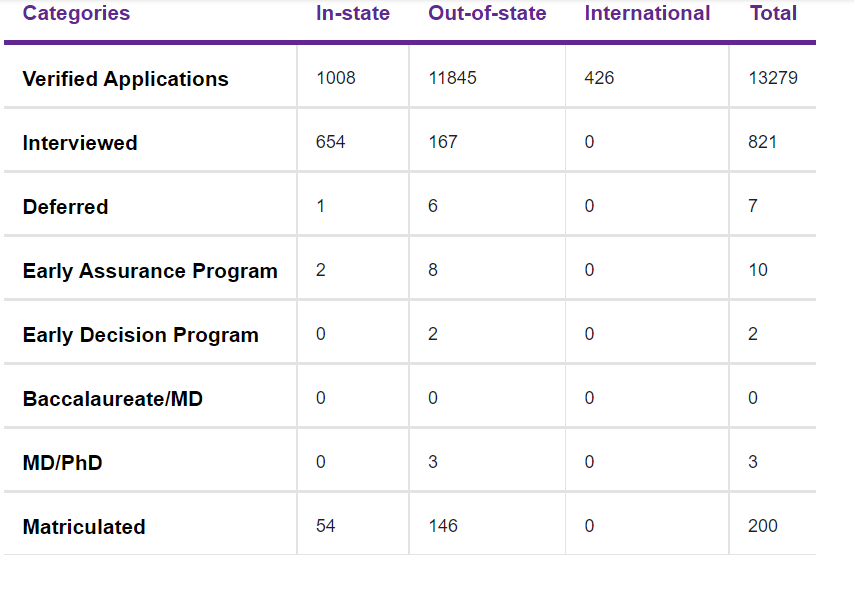
Task: Click the 13279 total applications value
Action: [x=773, y=78]
